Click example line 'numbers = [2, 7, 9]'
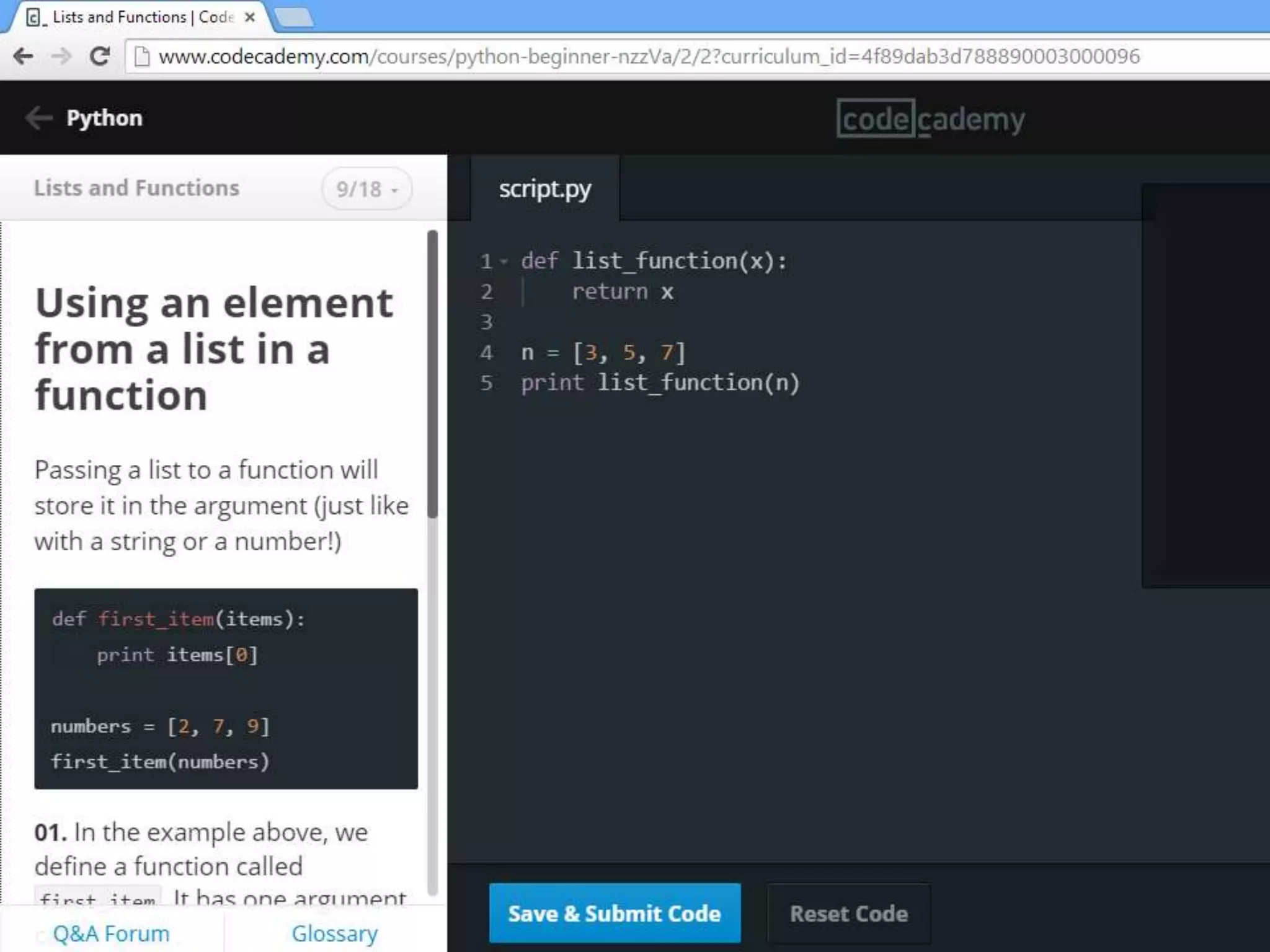 [161, 726]
